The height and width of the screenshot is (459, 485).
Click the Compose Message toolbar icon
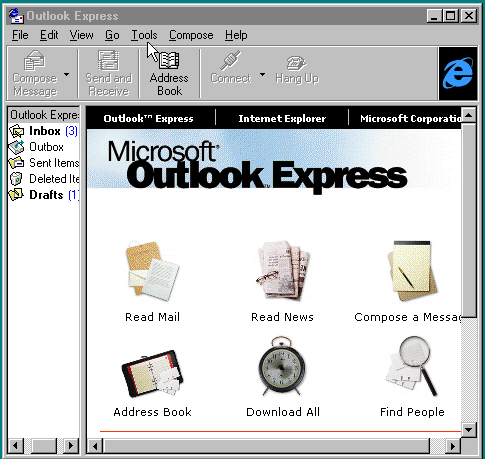[x=34, y=60]
